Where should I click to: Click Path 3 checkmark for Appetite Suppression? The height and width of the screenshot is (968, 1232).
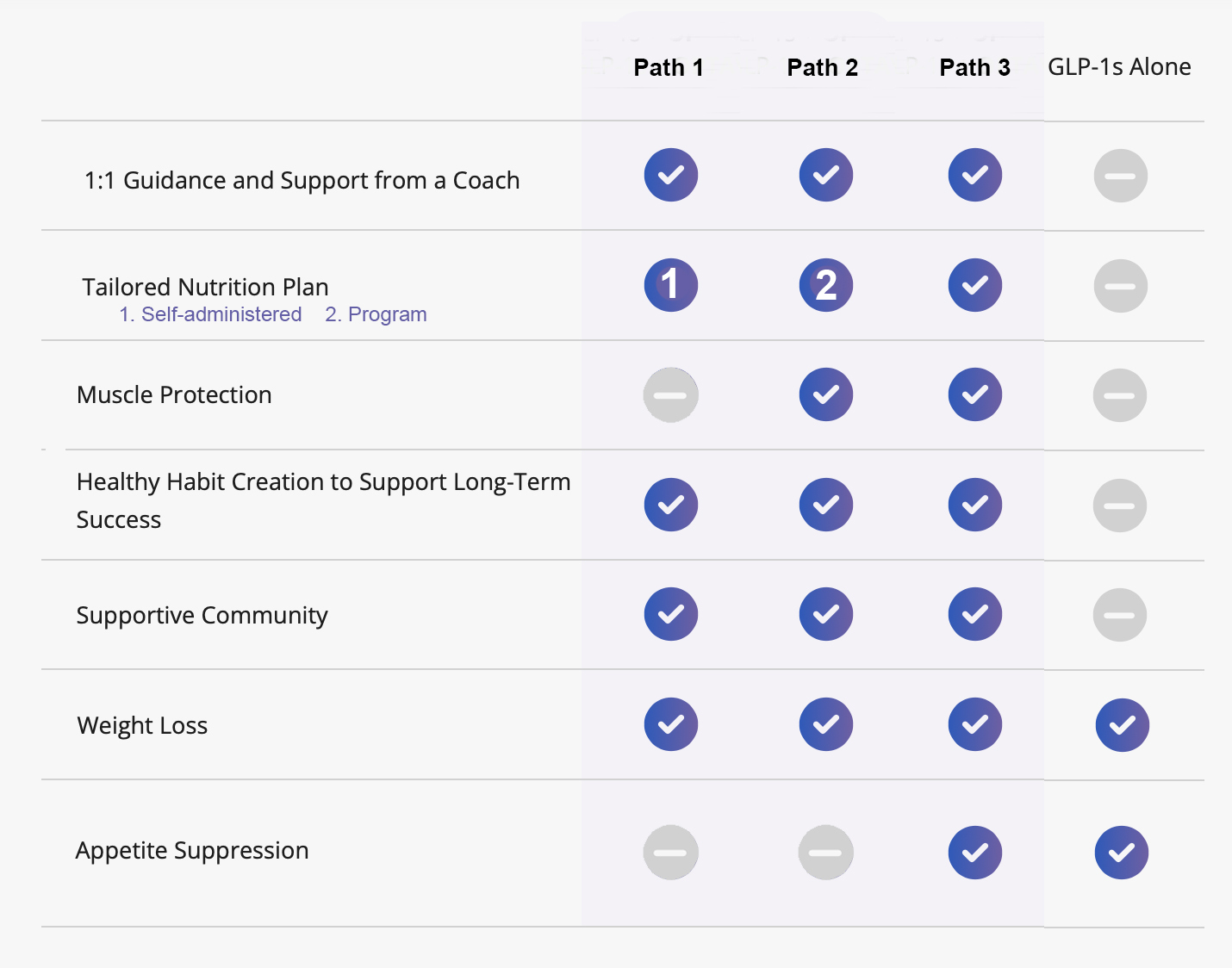[x=974, y=853]
